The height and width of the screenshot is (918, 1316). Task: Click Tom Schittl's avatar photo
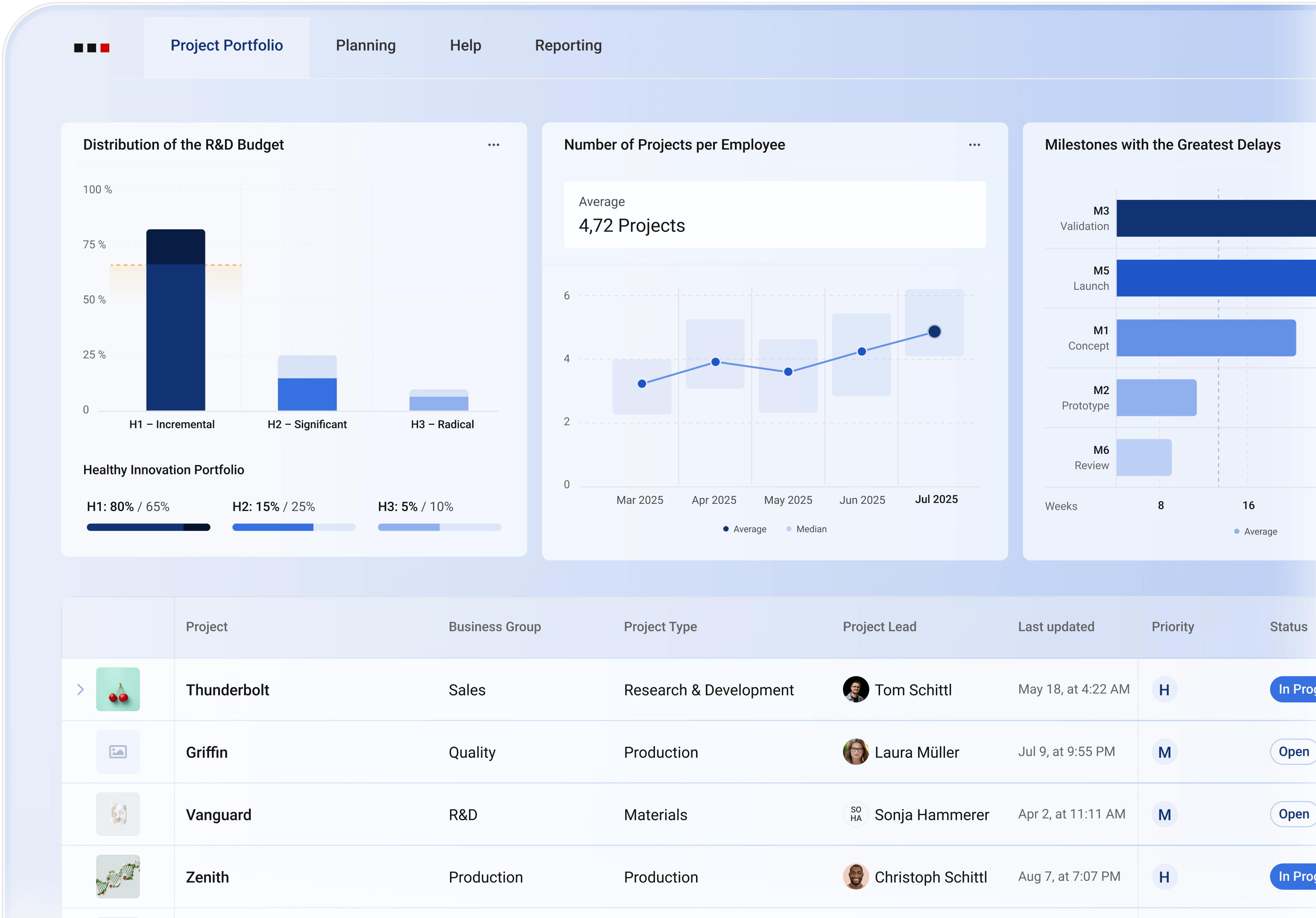click(x=855, y=690)
